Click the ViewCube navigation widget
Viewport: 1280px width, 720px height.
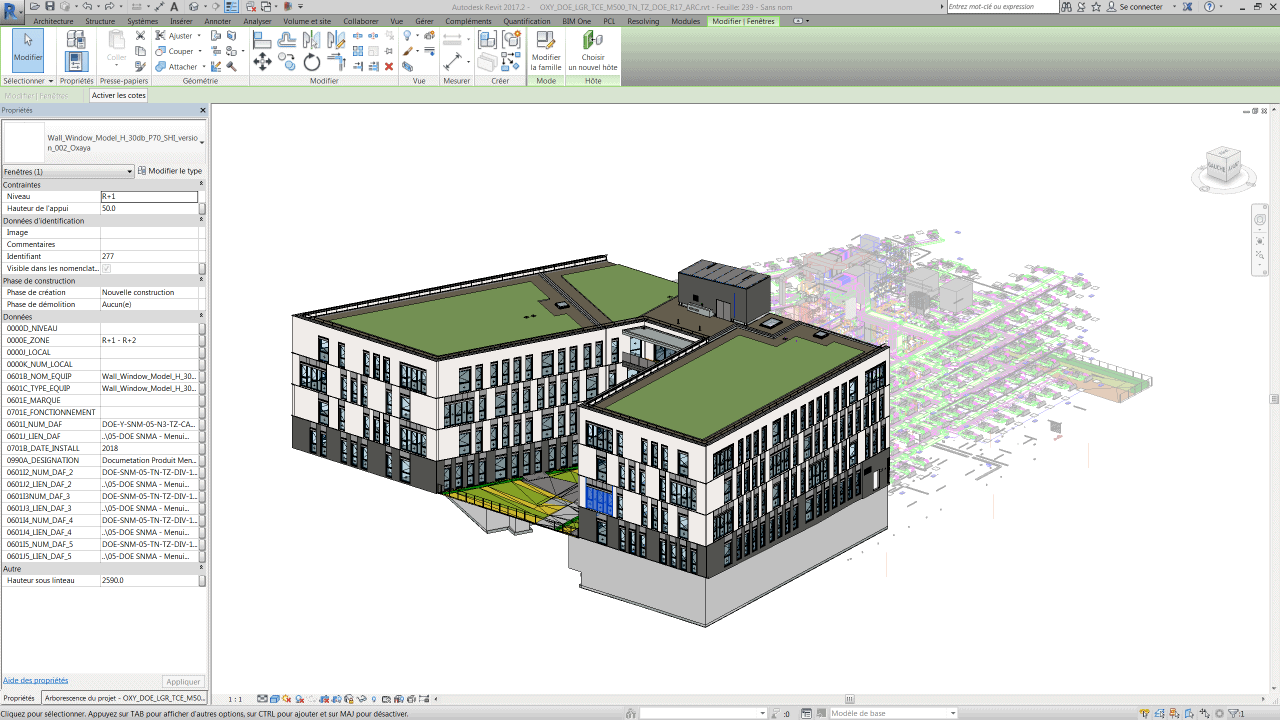coord(1222,167)
